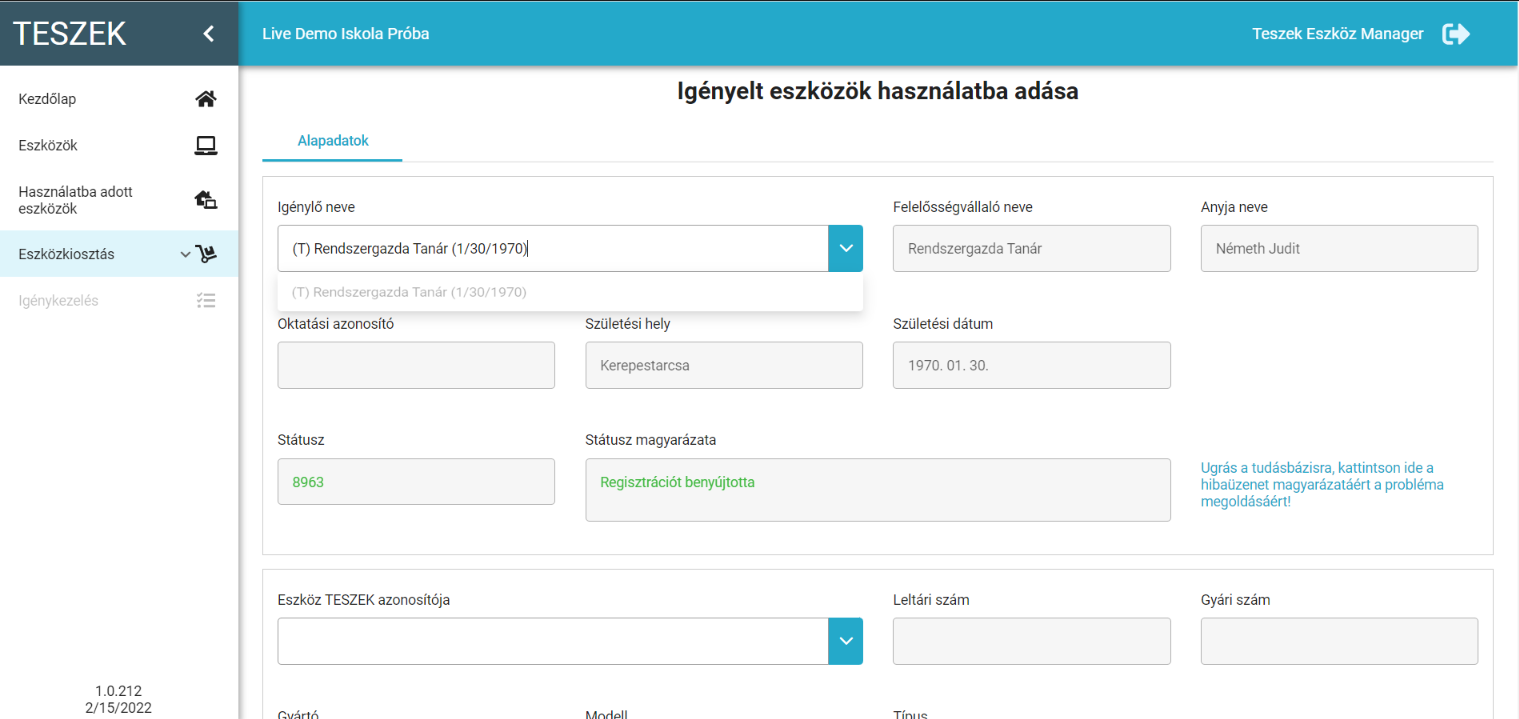Image resolution: width=1519 pixels, height=719 pixels.
Task: Open the Igénylő neve dropdown arrow
Action: (845, 248)
